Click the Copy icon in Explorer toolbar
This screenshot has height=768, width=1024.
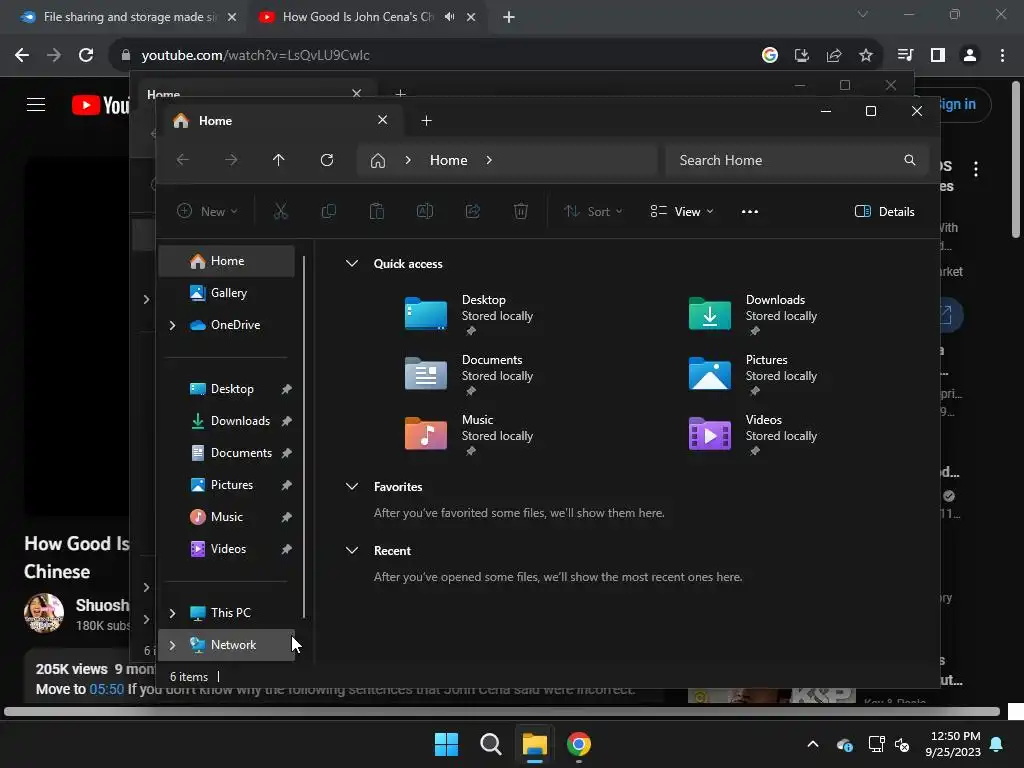pos(328,212)
